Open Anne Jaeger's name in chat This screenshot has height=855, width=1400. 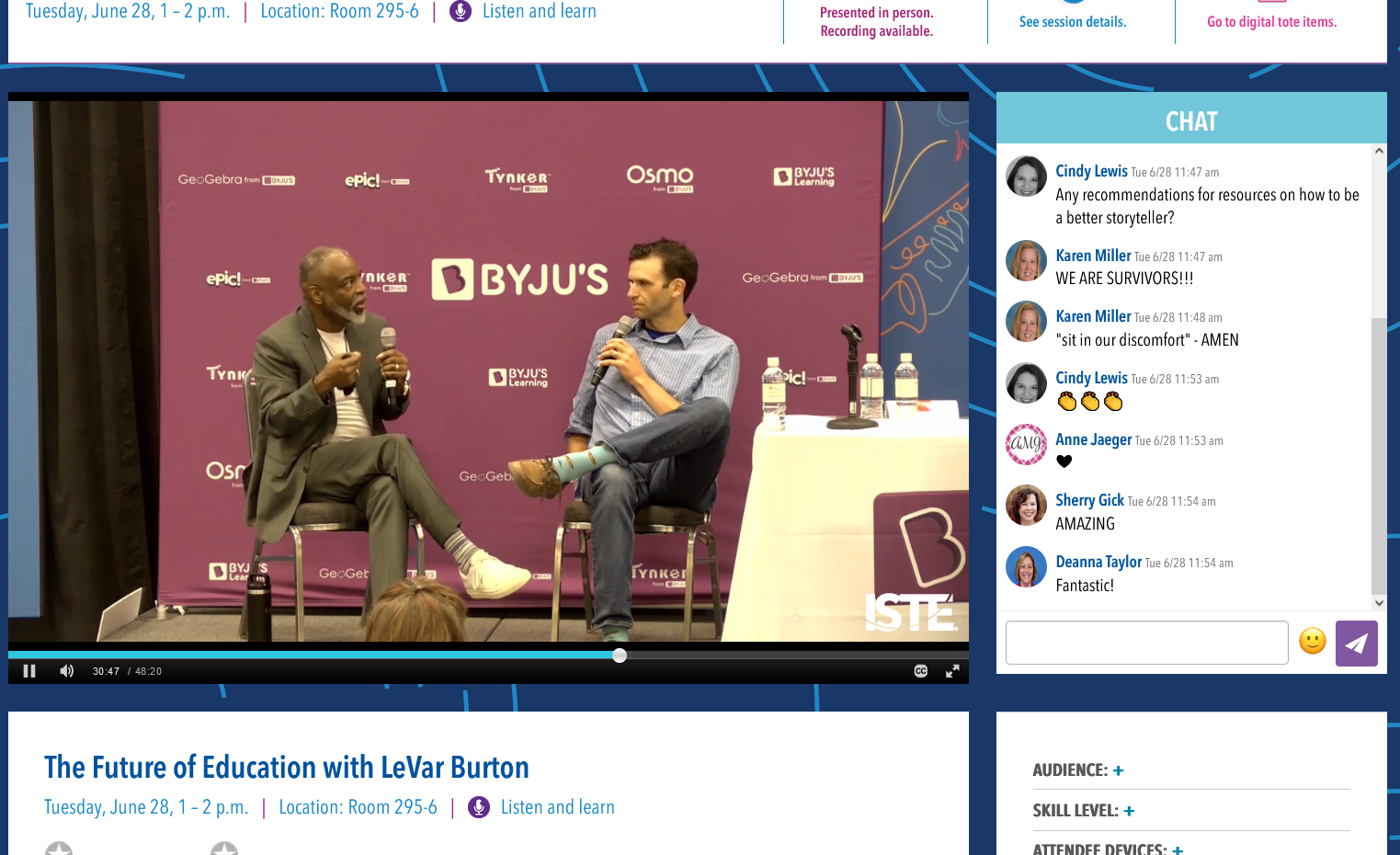[x=1094, y=439]
